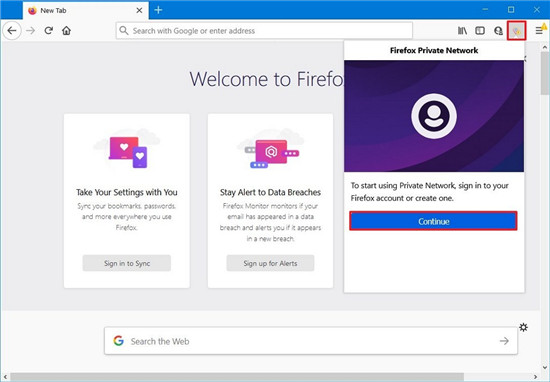
Task: Click the forward navigation arrow
Action: 31,31
